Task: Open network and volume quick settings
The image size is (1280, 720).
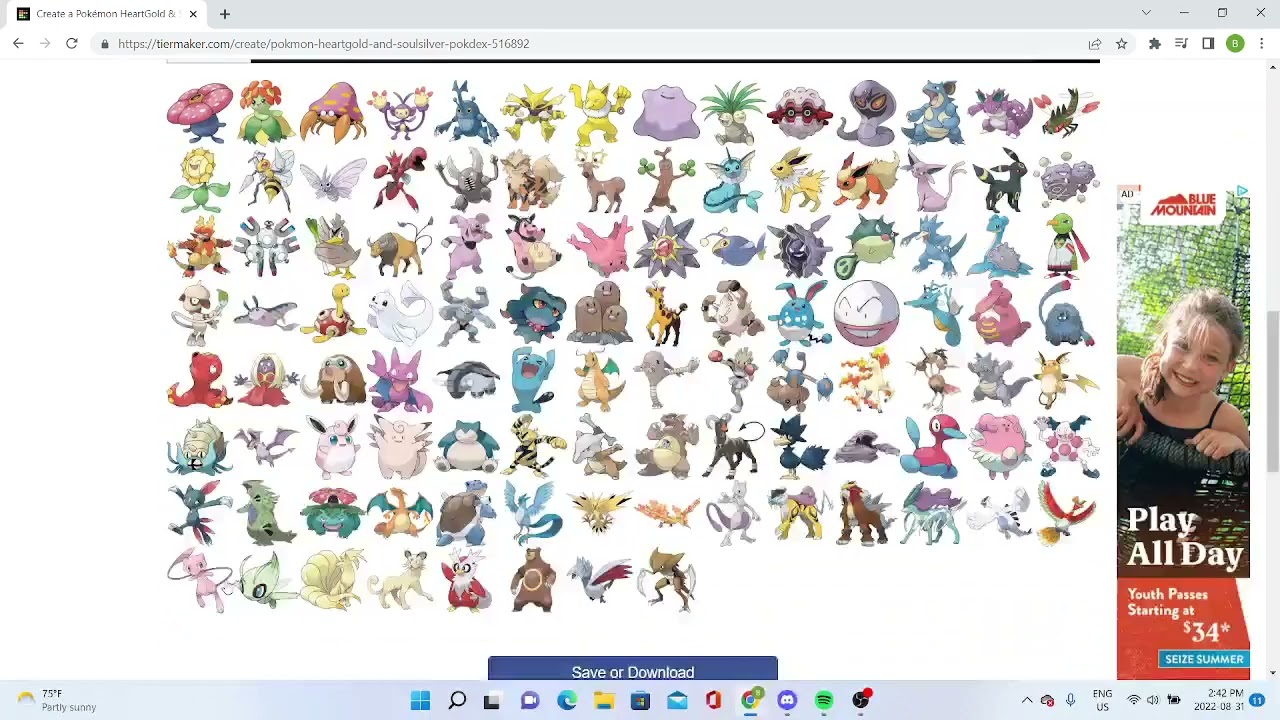Action: [1153, 700]
